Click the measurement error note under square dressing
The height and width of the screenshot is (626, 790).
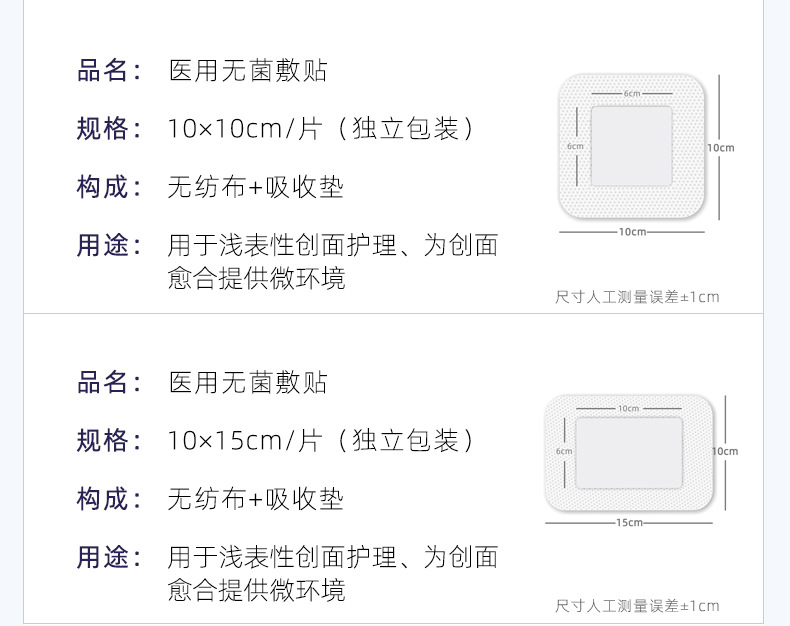coord(637,297)
